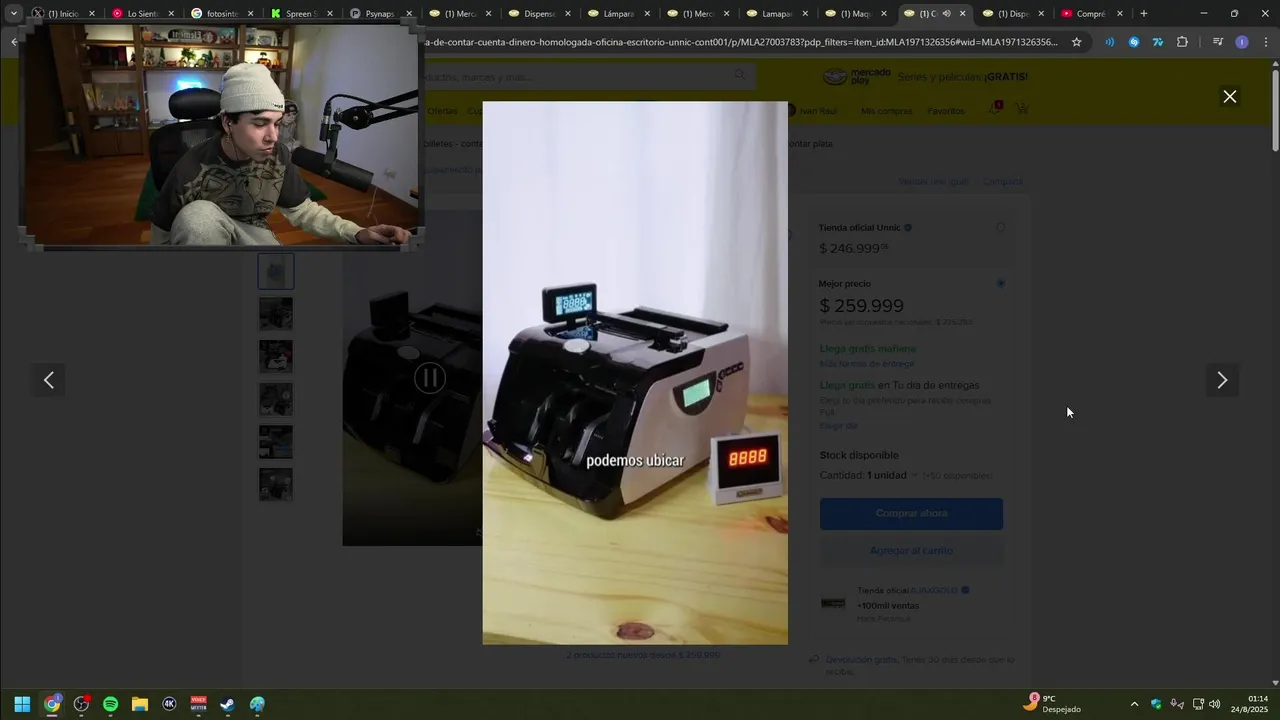Viewport: 1280px width, 720px height.
Task: Open the Chrome profile avatar
Action: coord(1242,42)
